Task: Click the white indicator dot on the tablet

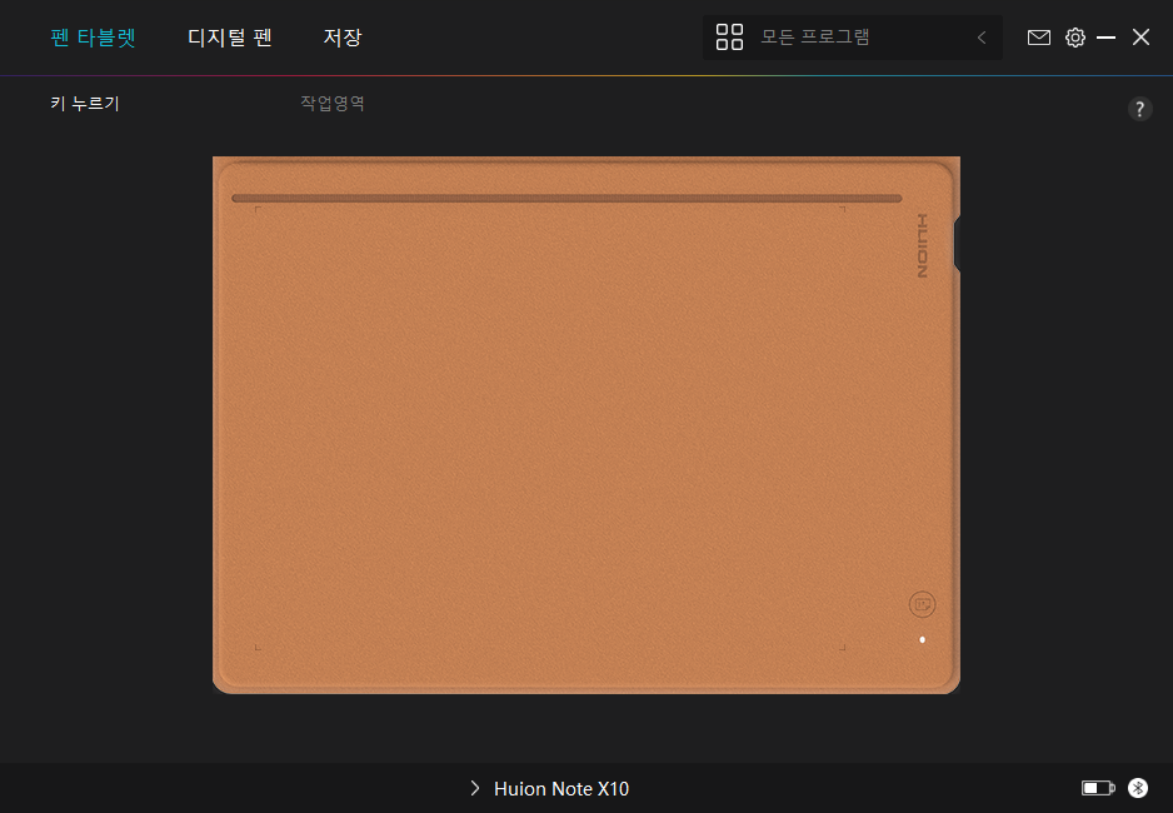Action: [x=922, y=639]
